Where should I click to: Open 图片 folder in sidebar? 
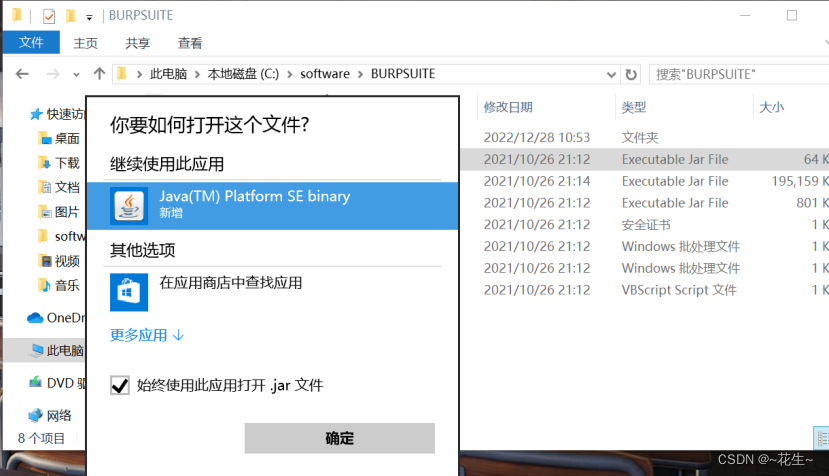[x=59, y=212]
